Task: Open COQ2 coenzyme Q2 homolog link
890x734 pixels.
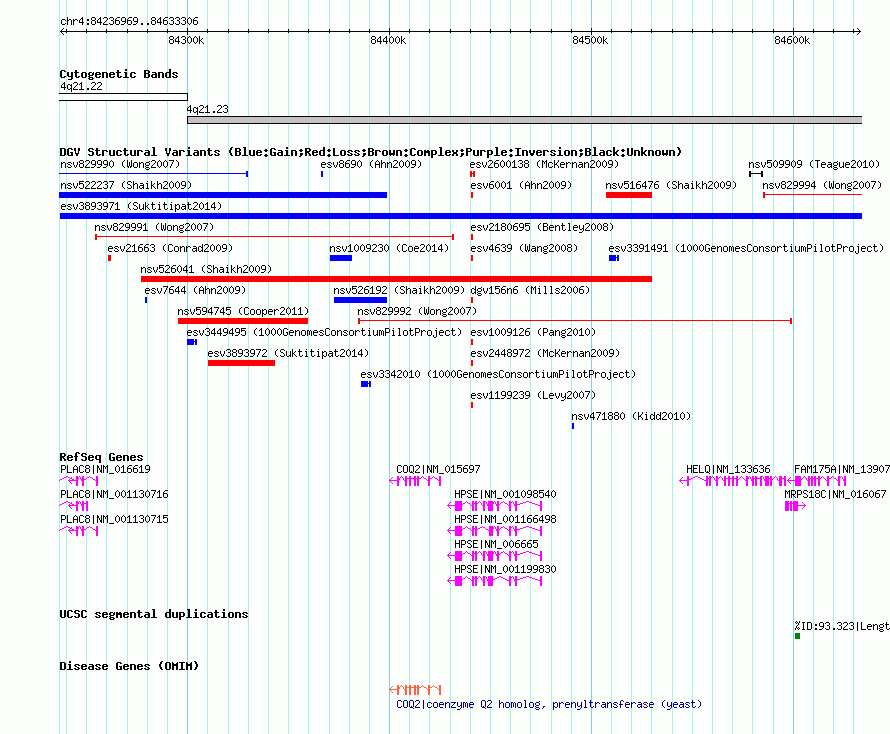Action: tap(549, 704)
